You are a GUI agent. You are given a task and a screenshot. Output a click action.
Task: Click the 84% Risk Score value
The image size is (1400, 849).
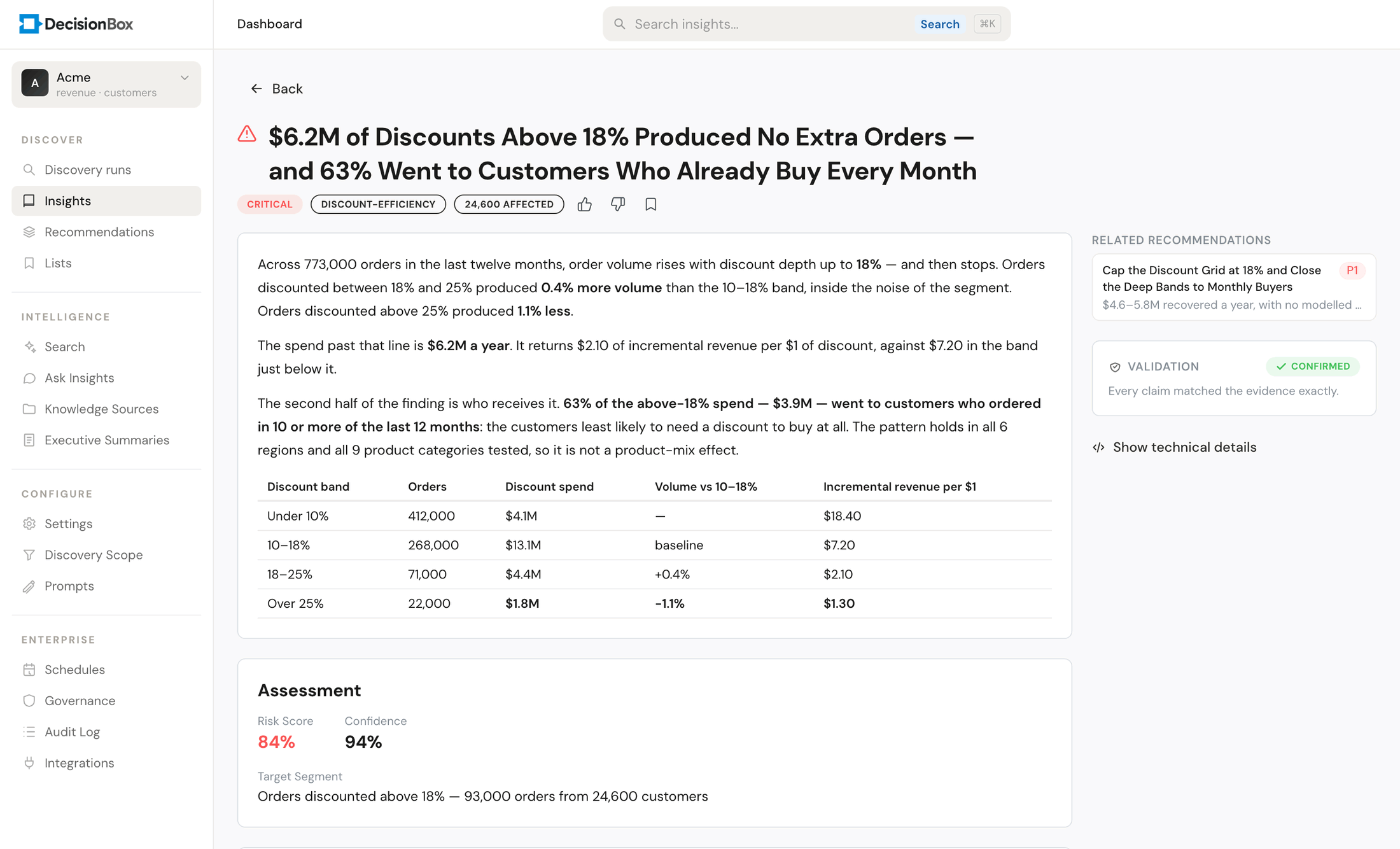(x=276, y=742)
